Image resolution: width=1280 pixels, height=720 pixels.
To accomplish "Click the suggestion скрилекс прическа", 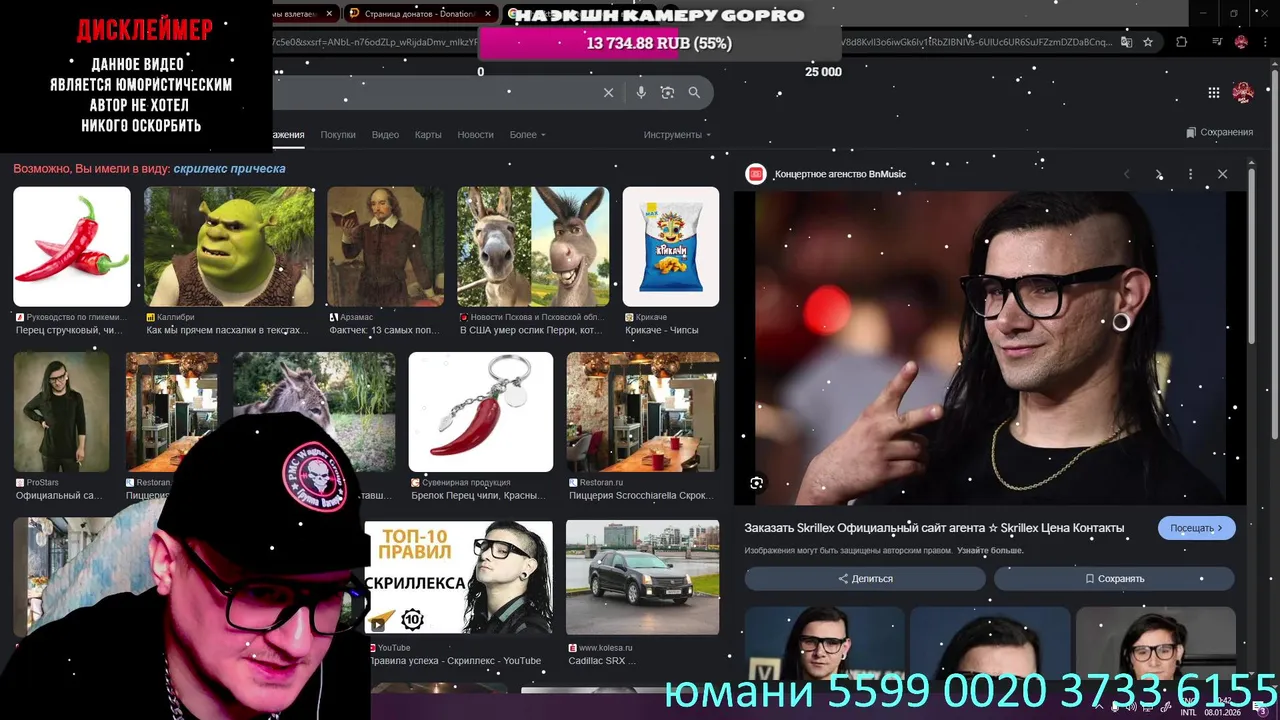I will tap(229, 169).
